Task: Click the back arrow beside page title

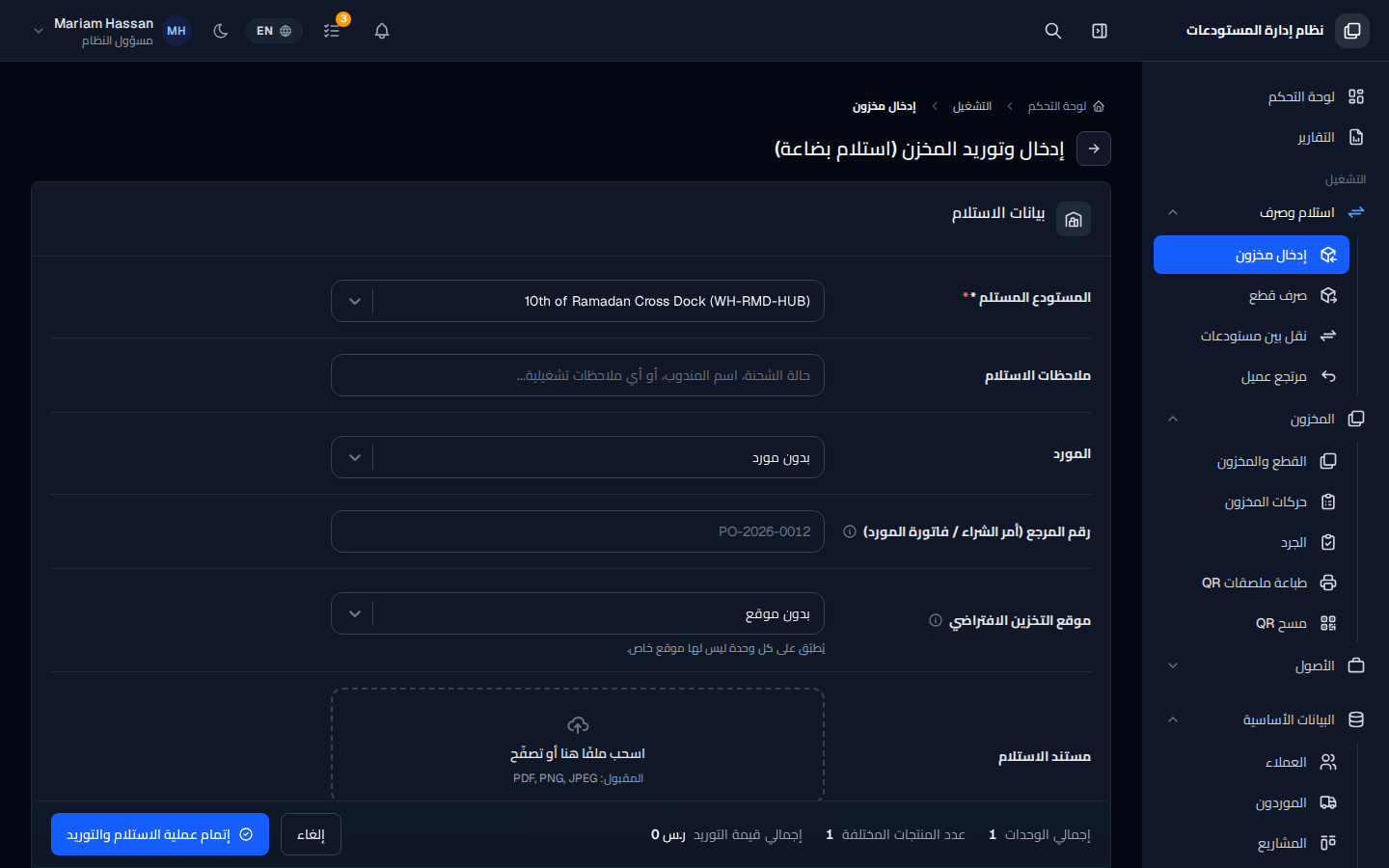Action: pos(1094,149)
